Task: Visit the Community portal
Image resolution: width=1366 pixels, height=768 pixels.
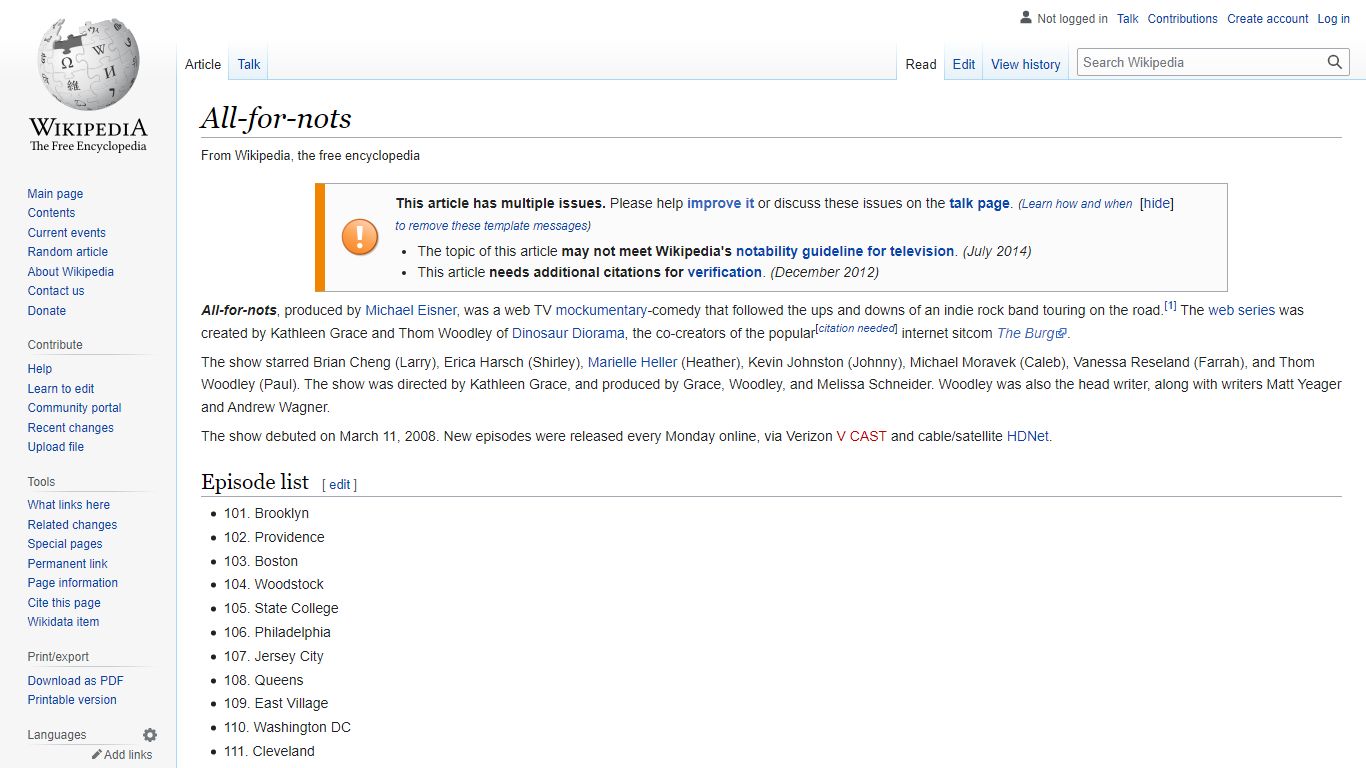Action: point(74,408)
